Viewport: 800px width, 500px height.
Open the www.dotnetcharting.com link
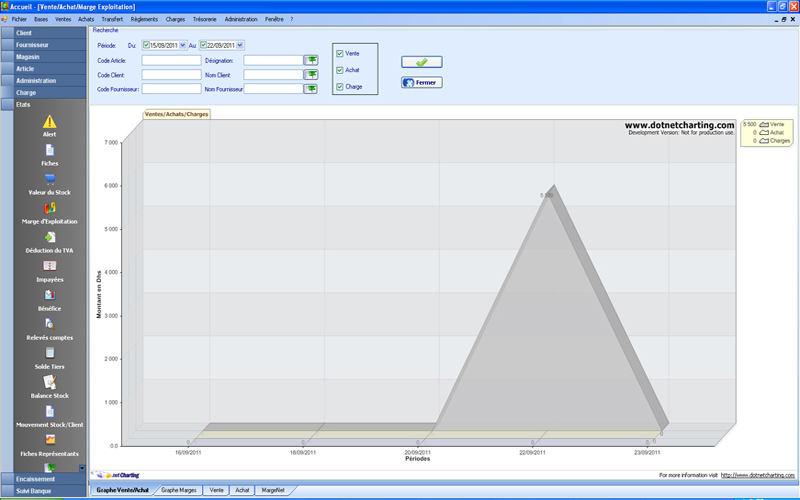pyautogui.click(x=757, y=475)
